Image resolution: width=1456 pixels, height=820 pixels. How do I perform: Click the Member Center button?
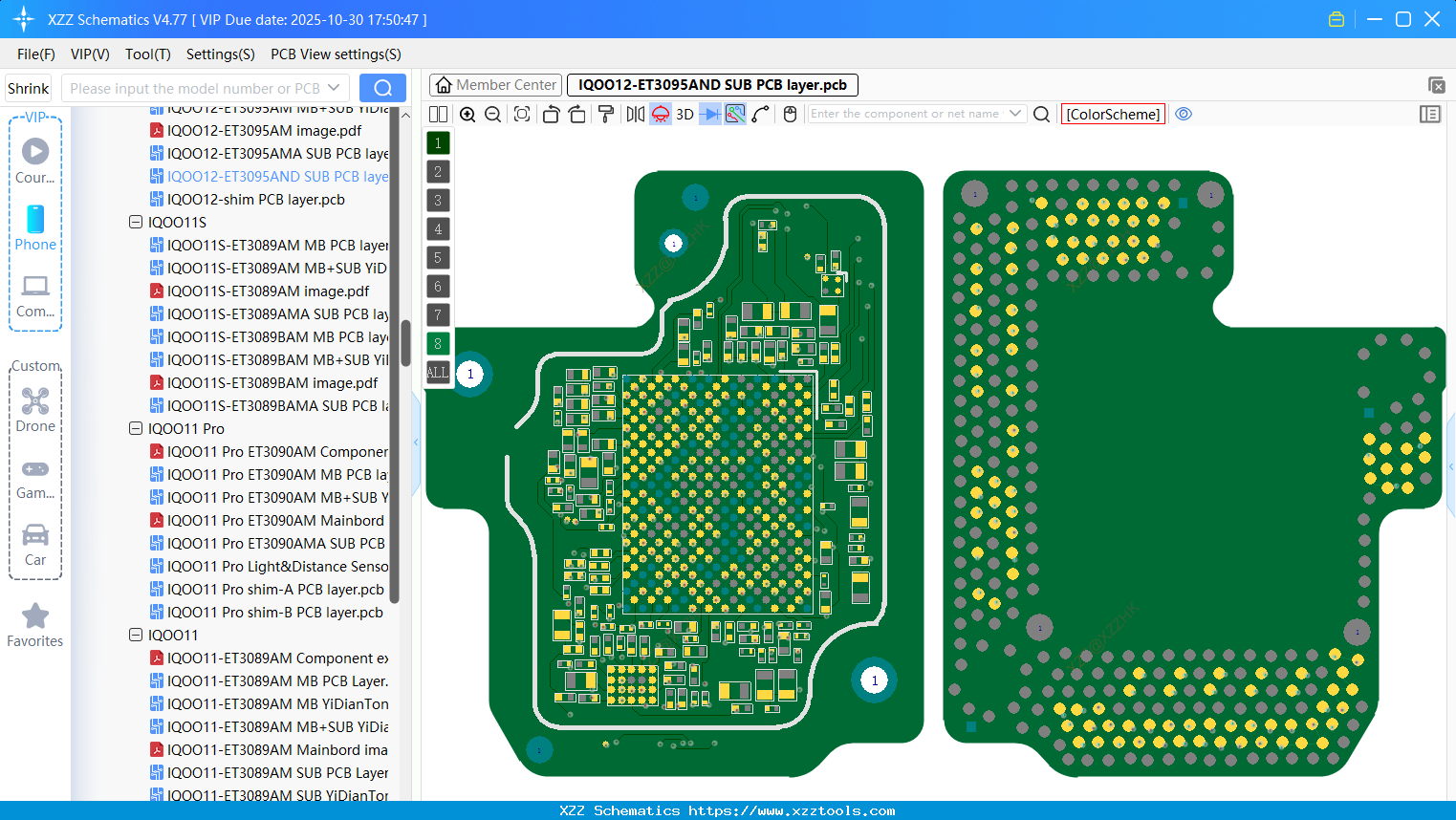click(x=494, y=84)
